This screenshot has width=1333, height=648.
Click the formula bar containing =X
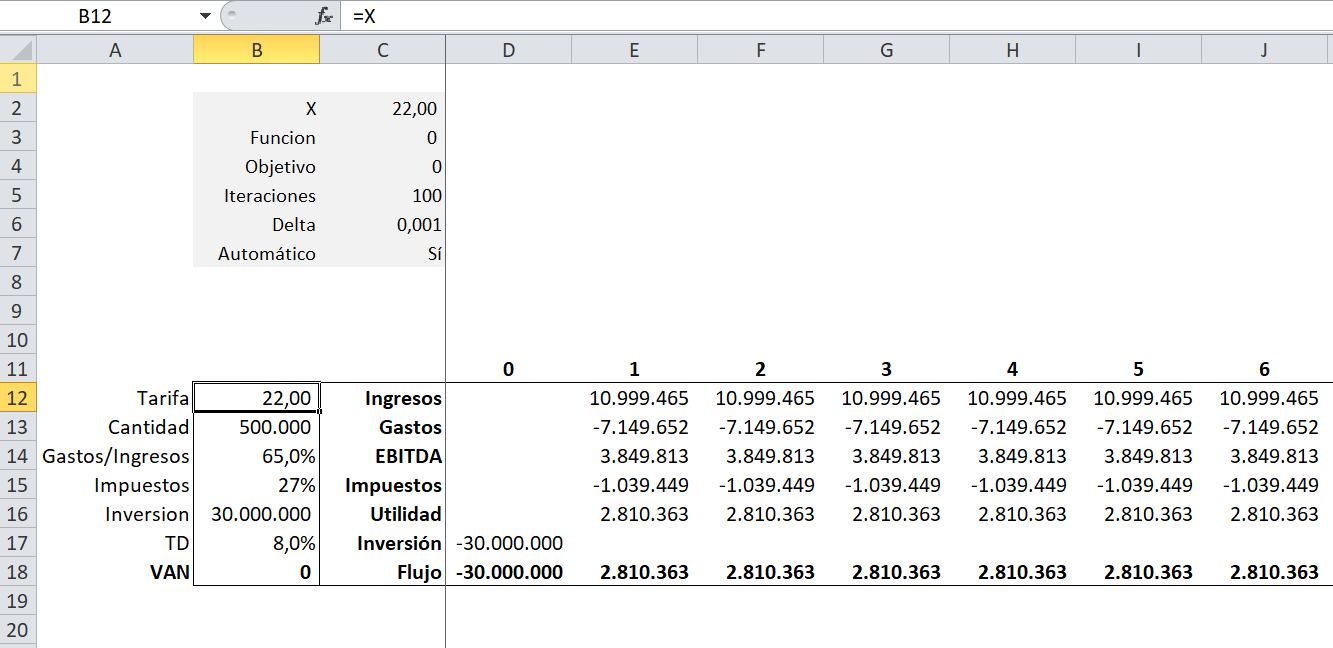pyautogui.click(x=800, y=16)
